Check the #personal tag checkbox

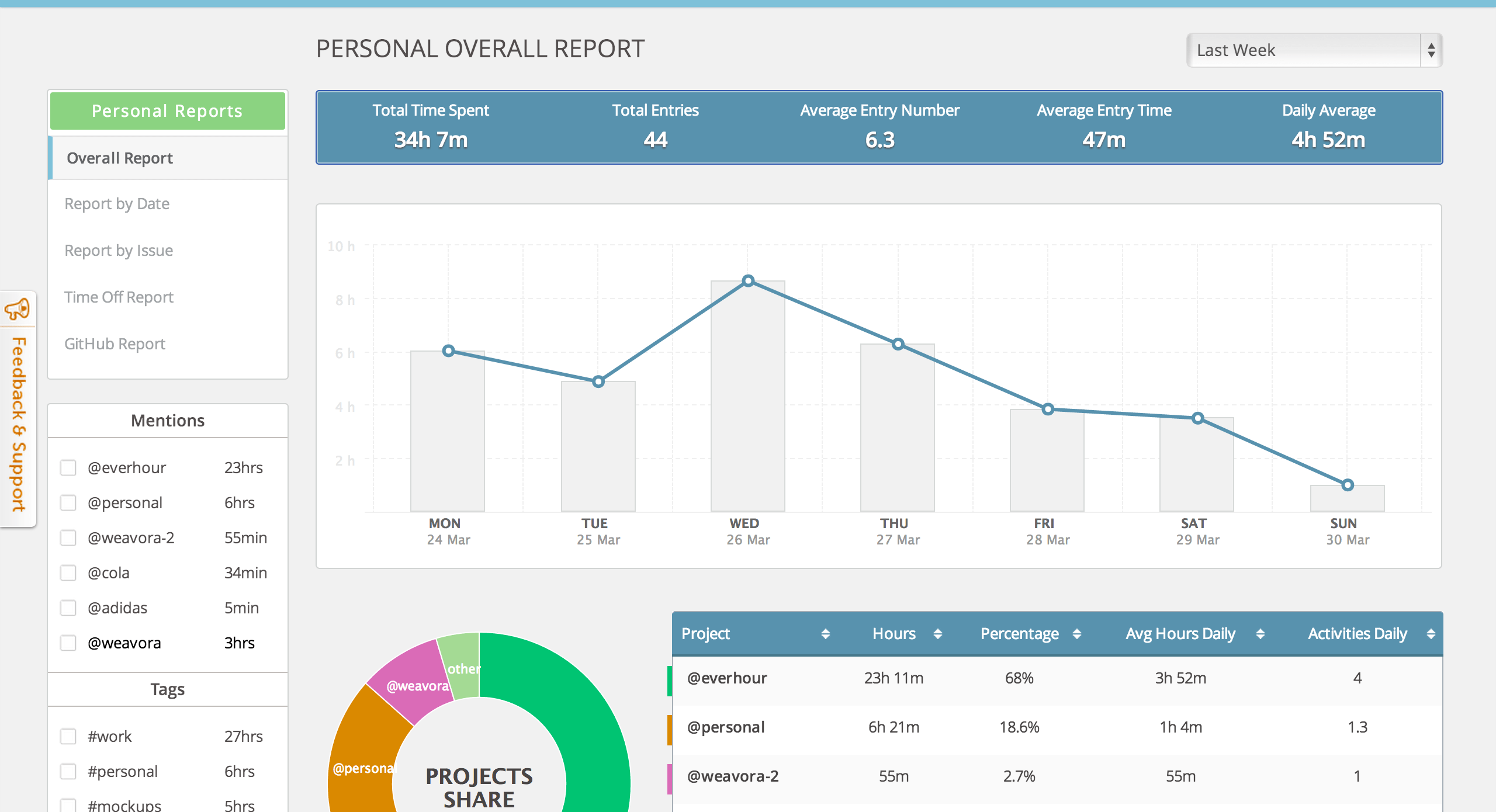(68, 772)
